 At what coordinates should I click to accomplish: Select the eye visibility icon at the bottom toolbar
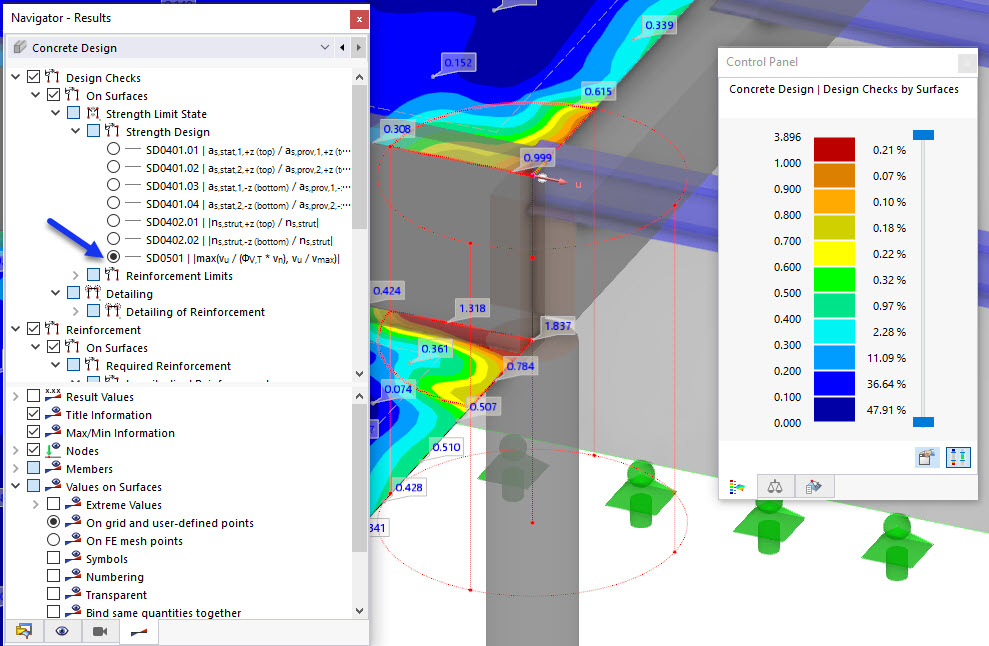pyautogui.click(x=62, y=631)
